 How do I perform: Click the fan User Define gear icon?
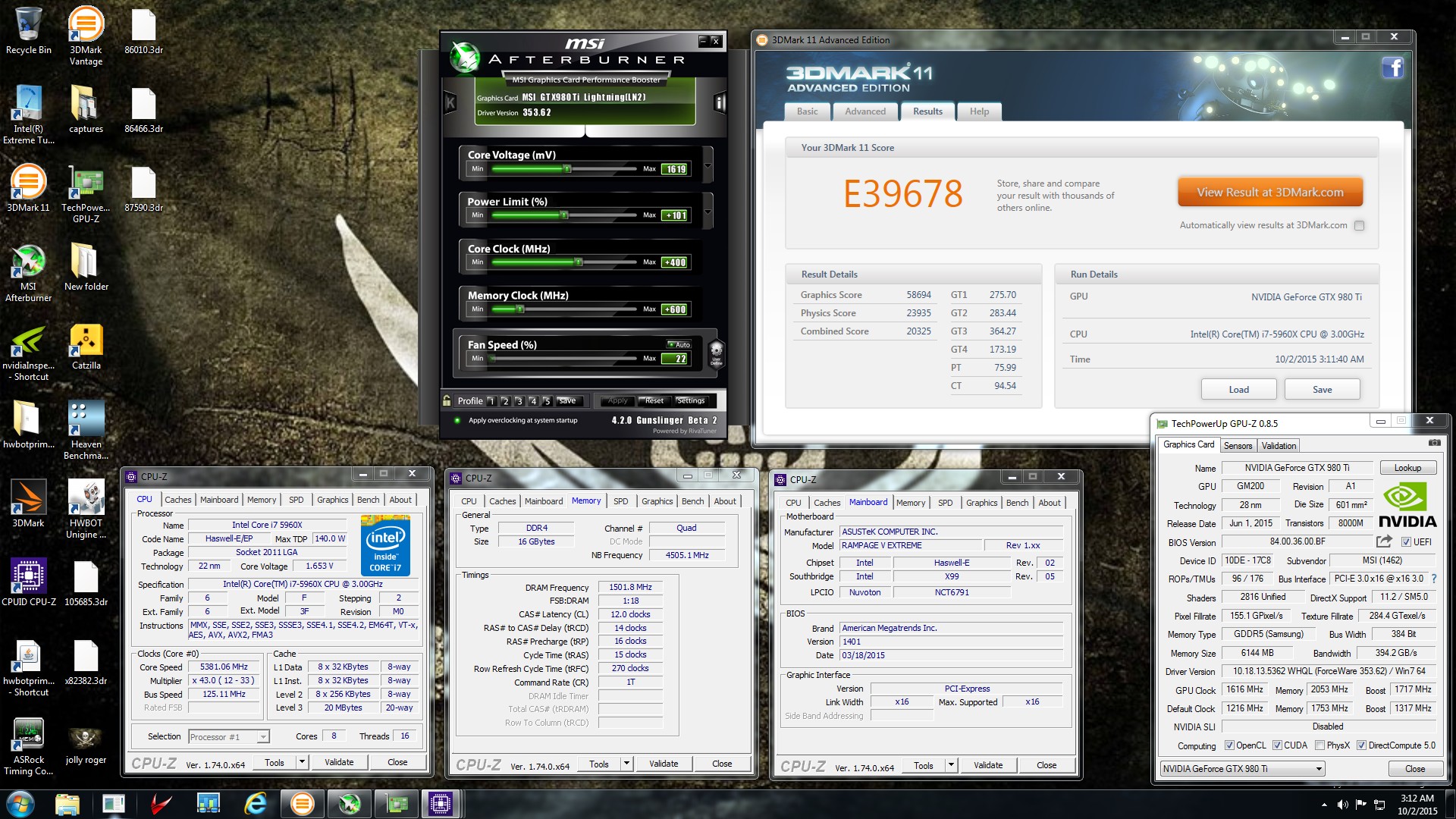click(716, 353)
